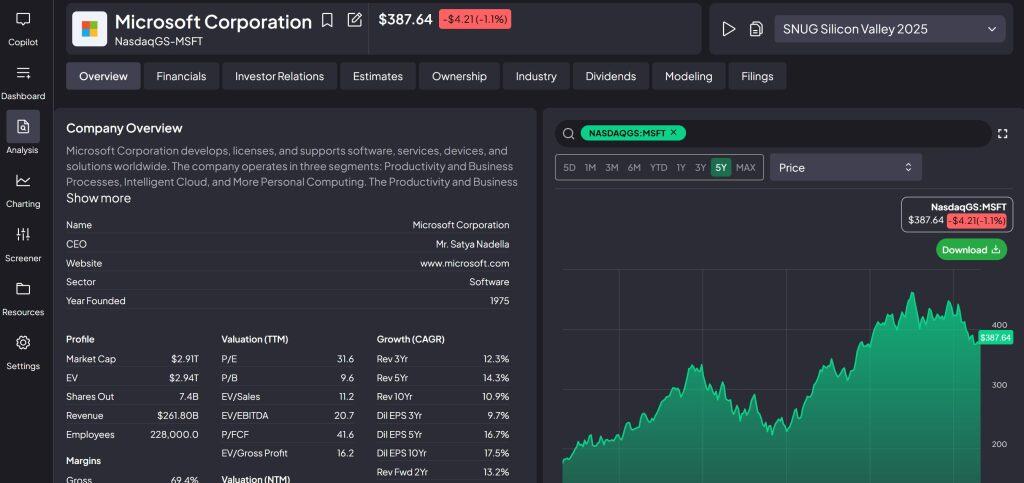Viewport: 1024px width, 483px height.
Task: Click the NasdaqGS:MSFT chart legend box
Action: point(957,214)
